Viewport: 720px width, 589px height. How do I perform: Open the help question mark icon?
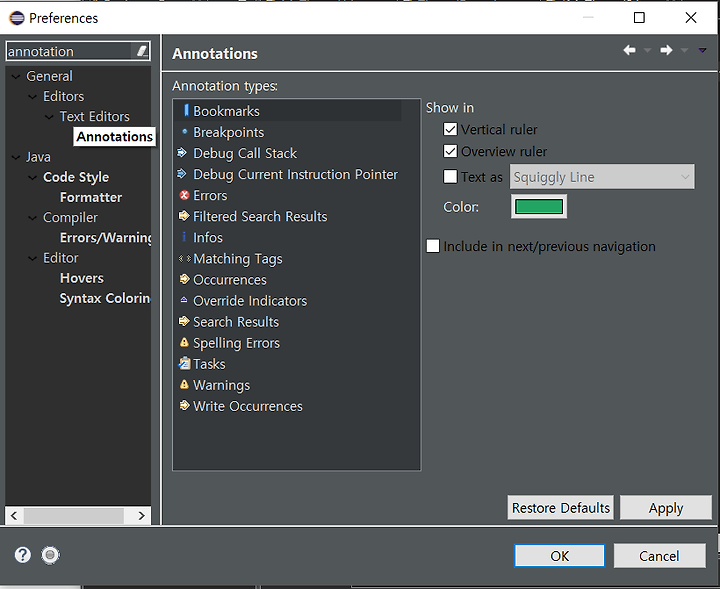click(x=22, y=555)
